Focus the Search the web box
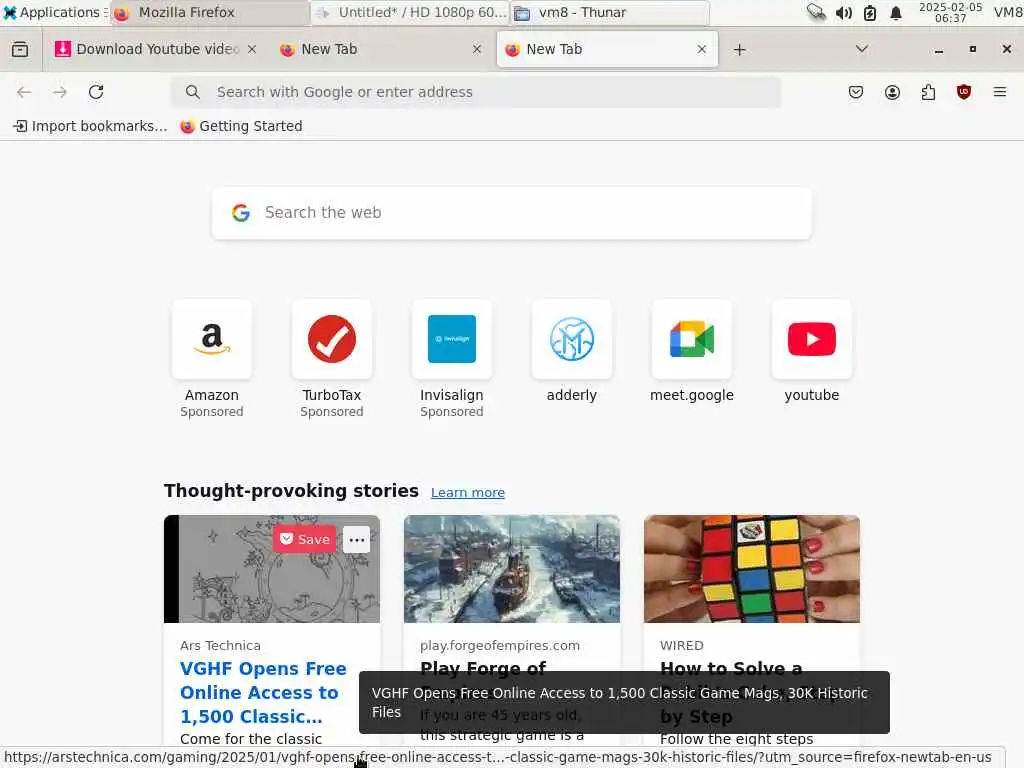This screenshot has height=768, width=1024. pos(511,213)
